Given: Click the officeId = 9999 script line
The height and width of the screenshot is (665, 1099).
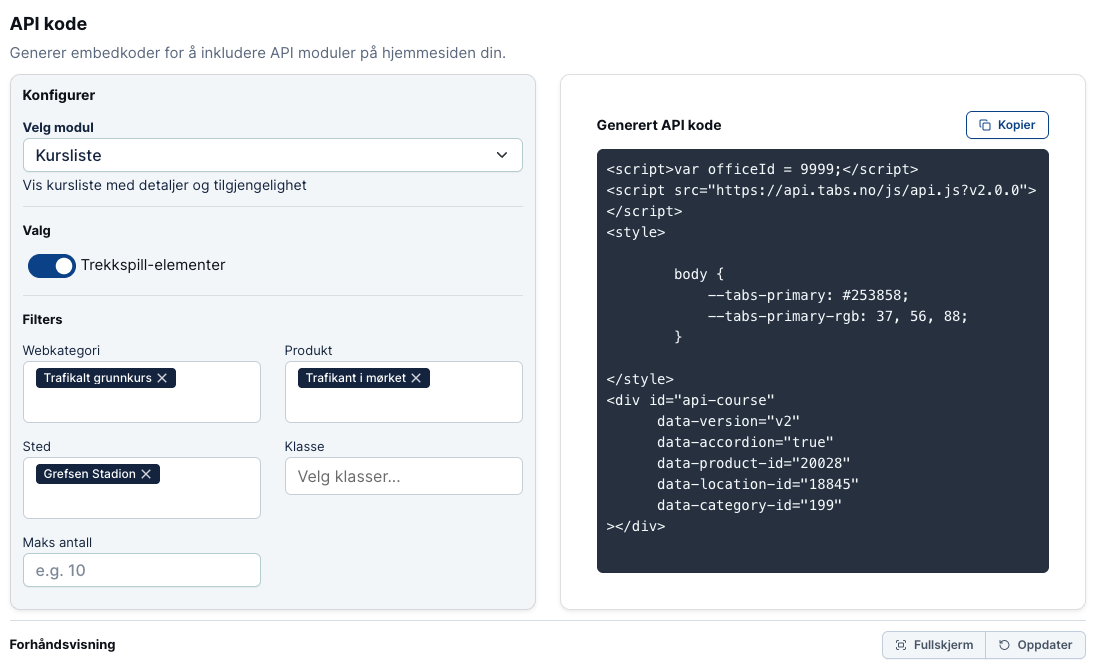Looking at the screenshot, I should coord(763,169).
